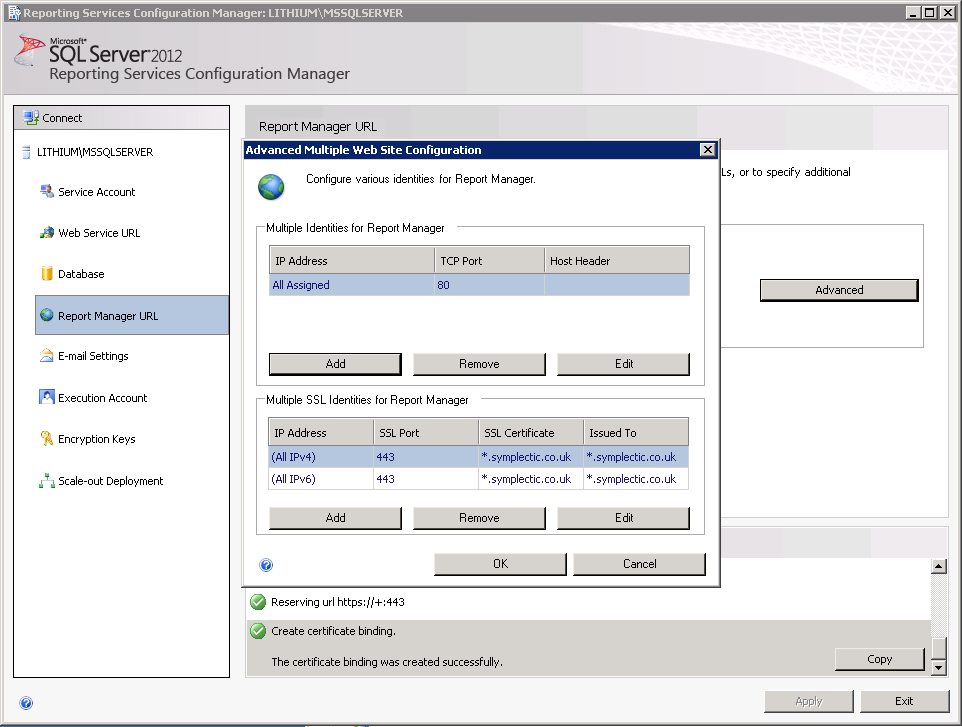Close the Advanced Multiple Web Site dialog
Viewport: 962px width, 727px height.
coord(707,150)
